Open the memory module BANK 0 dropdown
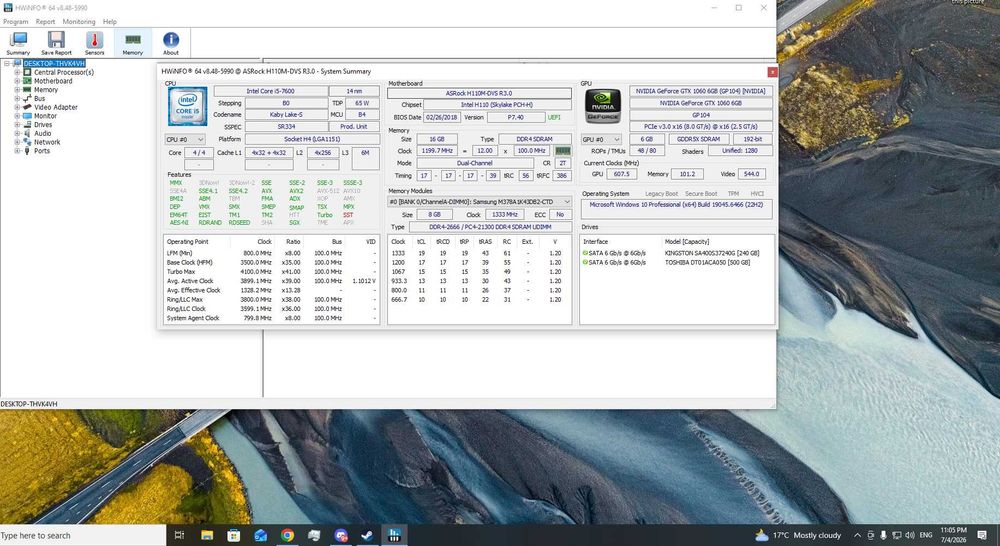 pyautogui.click(x=480, y=202)
